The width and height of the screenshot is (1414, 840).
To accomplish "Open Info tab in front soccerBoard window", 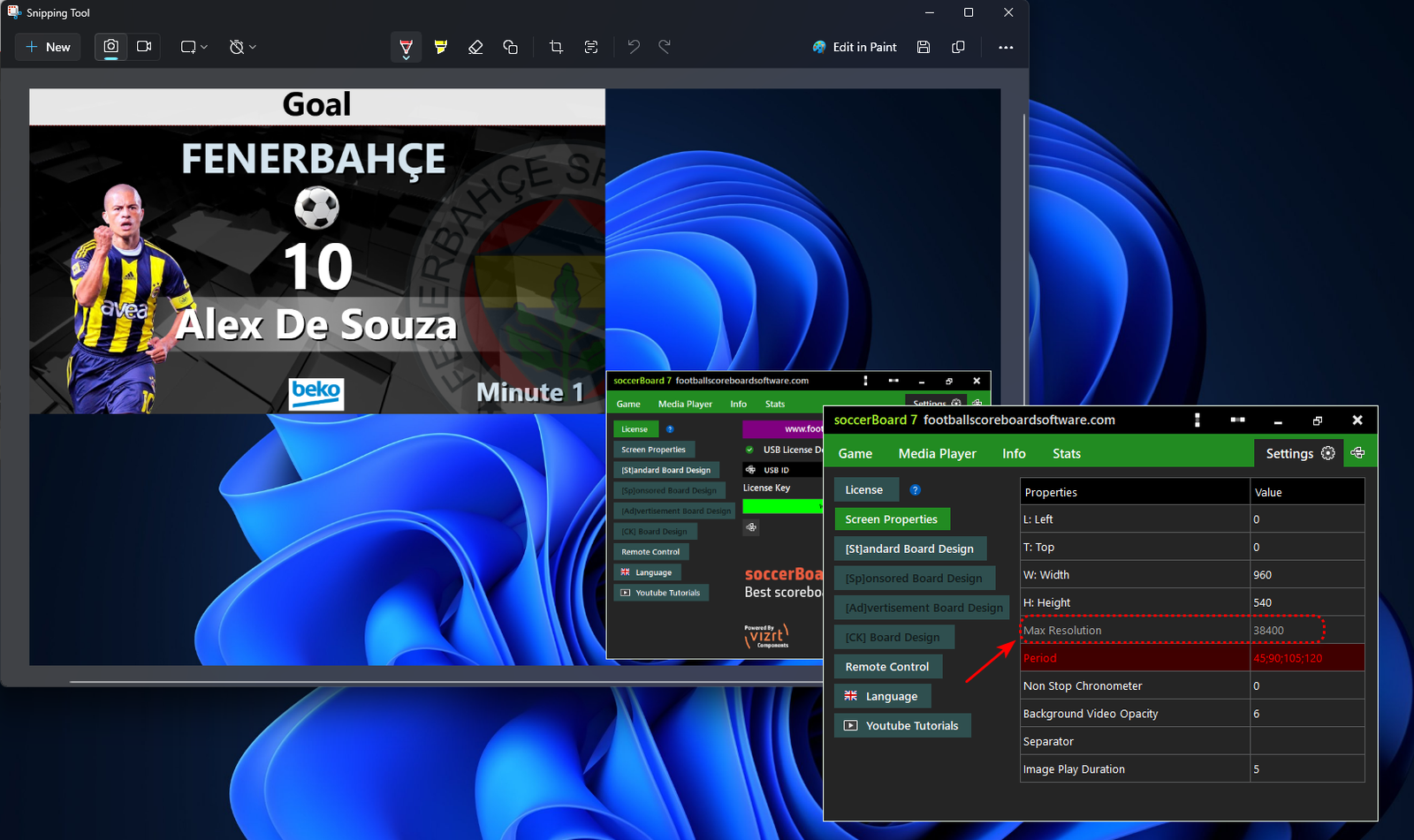I will click(1014, 453).
